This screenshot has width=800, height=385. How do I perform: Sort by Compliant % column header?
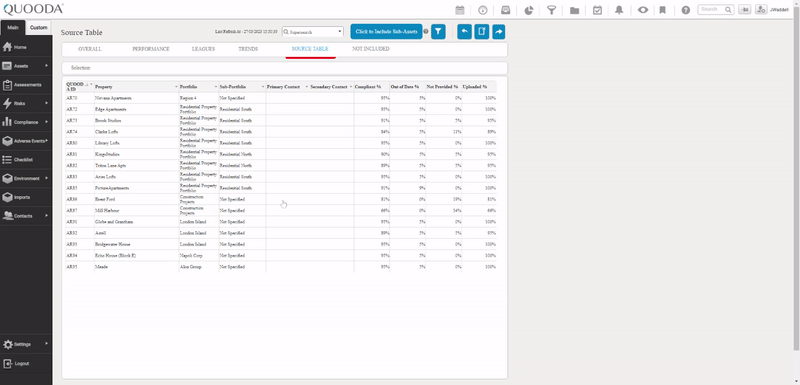(368, 87)
